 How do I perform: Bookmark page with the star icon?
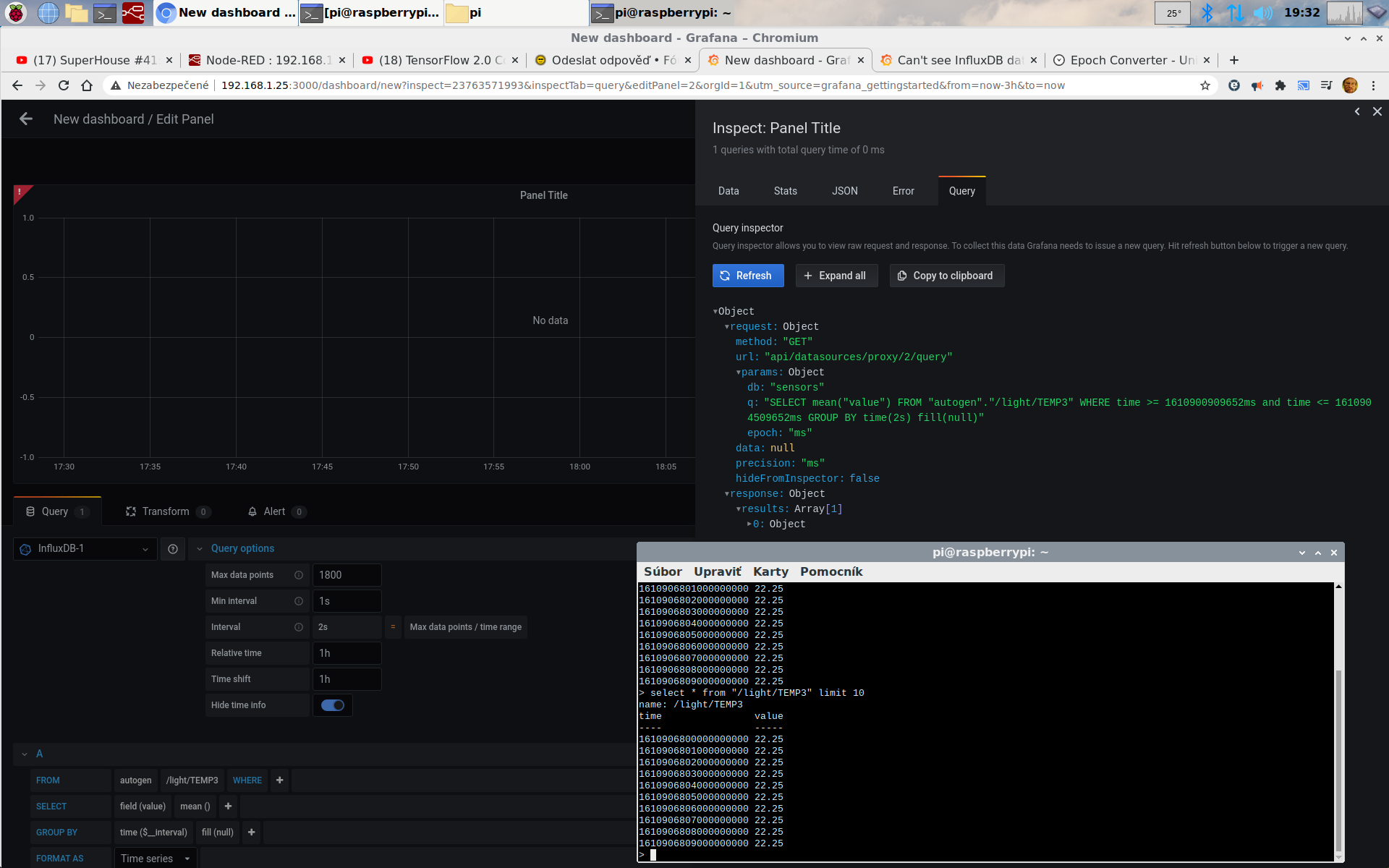1205,85
